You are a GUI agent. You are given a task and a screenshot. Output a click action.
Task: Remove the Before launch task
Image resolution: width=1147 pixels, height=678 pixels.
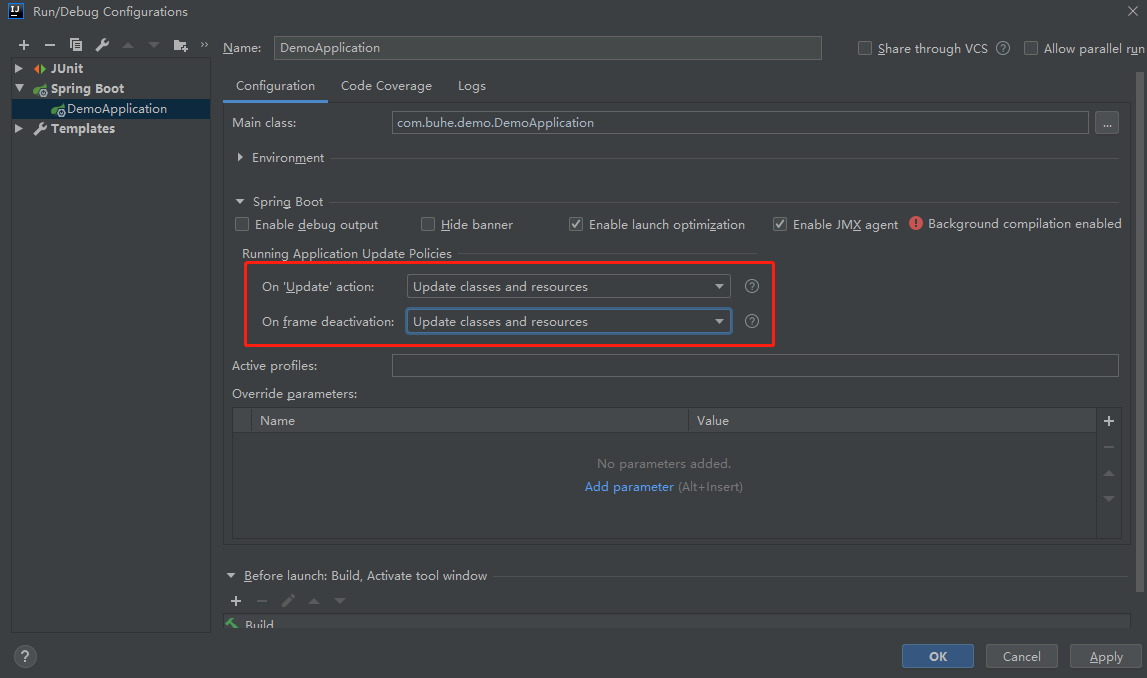point(262,600)
